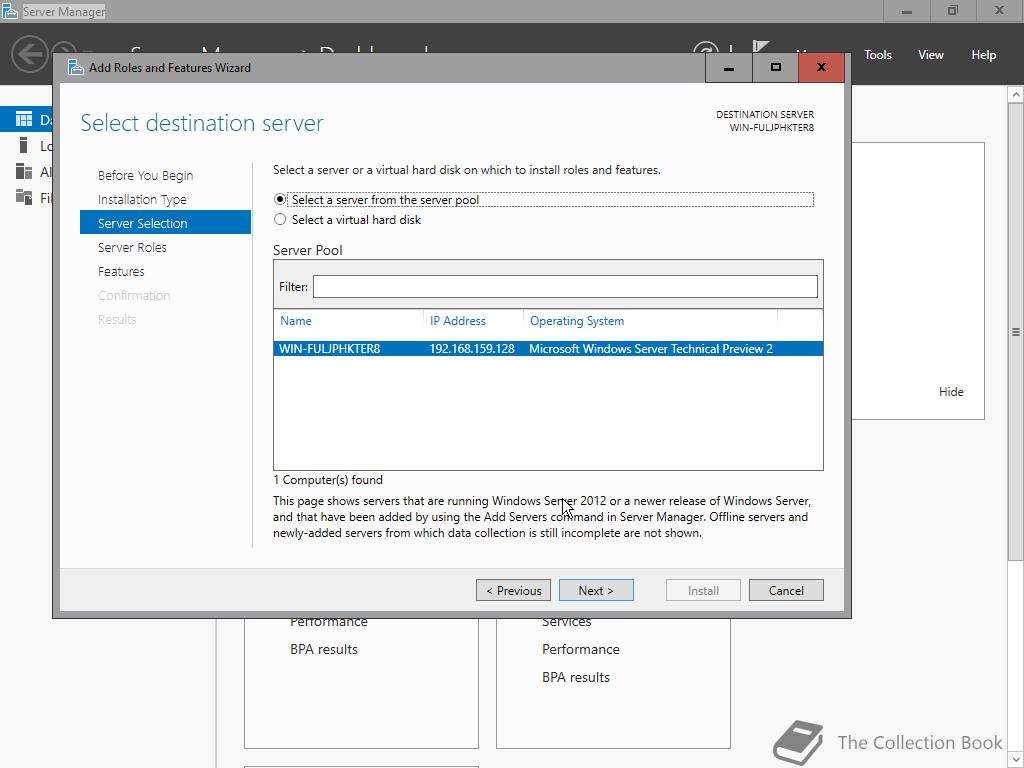Click Hide link in Server Manager dashboard
Screen dimensions: 1024x768
click(x=951, y=392)
